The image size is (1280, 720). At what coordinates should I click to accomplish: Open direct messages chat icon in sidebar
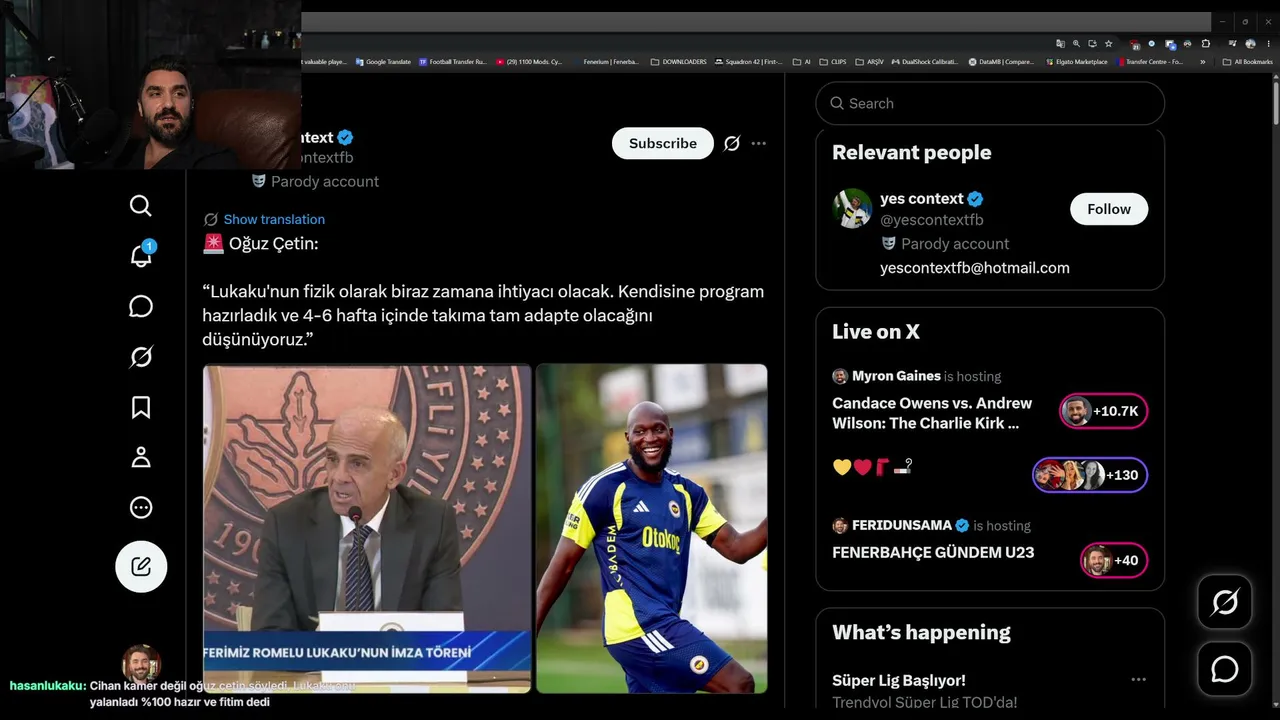(141, 306)
